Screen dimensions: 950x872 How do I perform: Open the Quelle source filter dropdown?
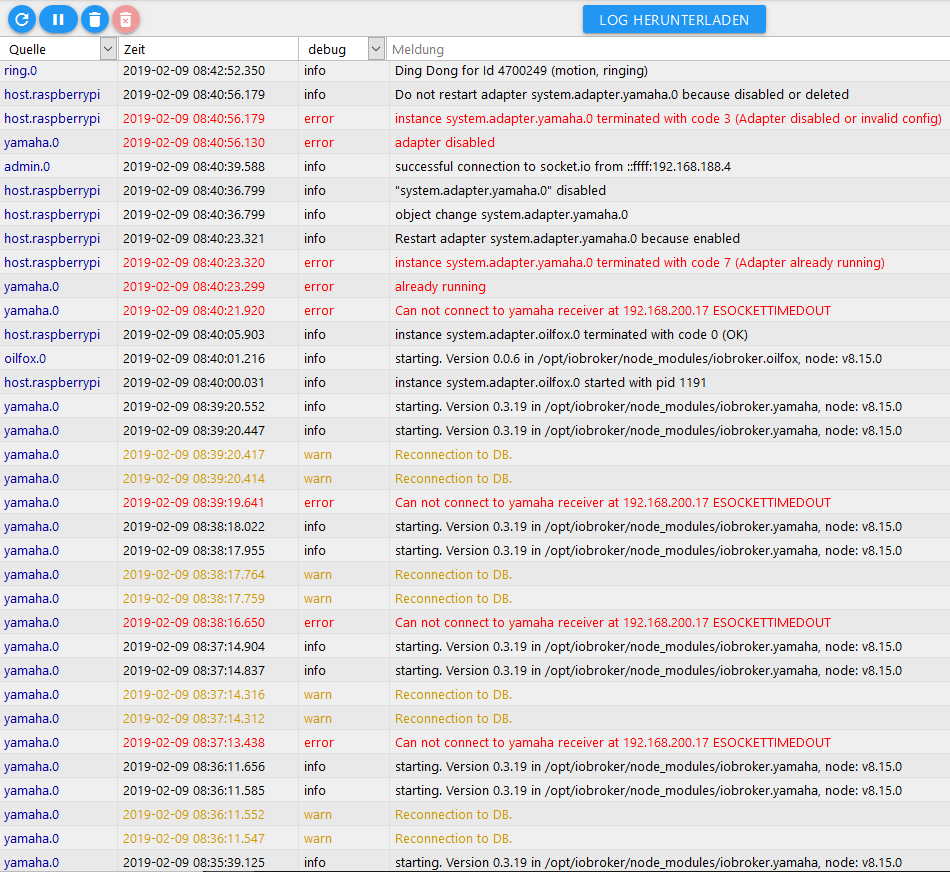pyautogui.click(x=108, y=49)
